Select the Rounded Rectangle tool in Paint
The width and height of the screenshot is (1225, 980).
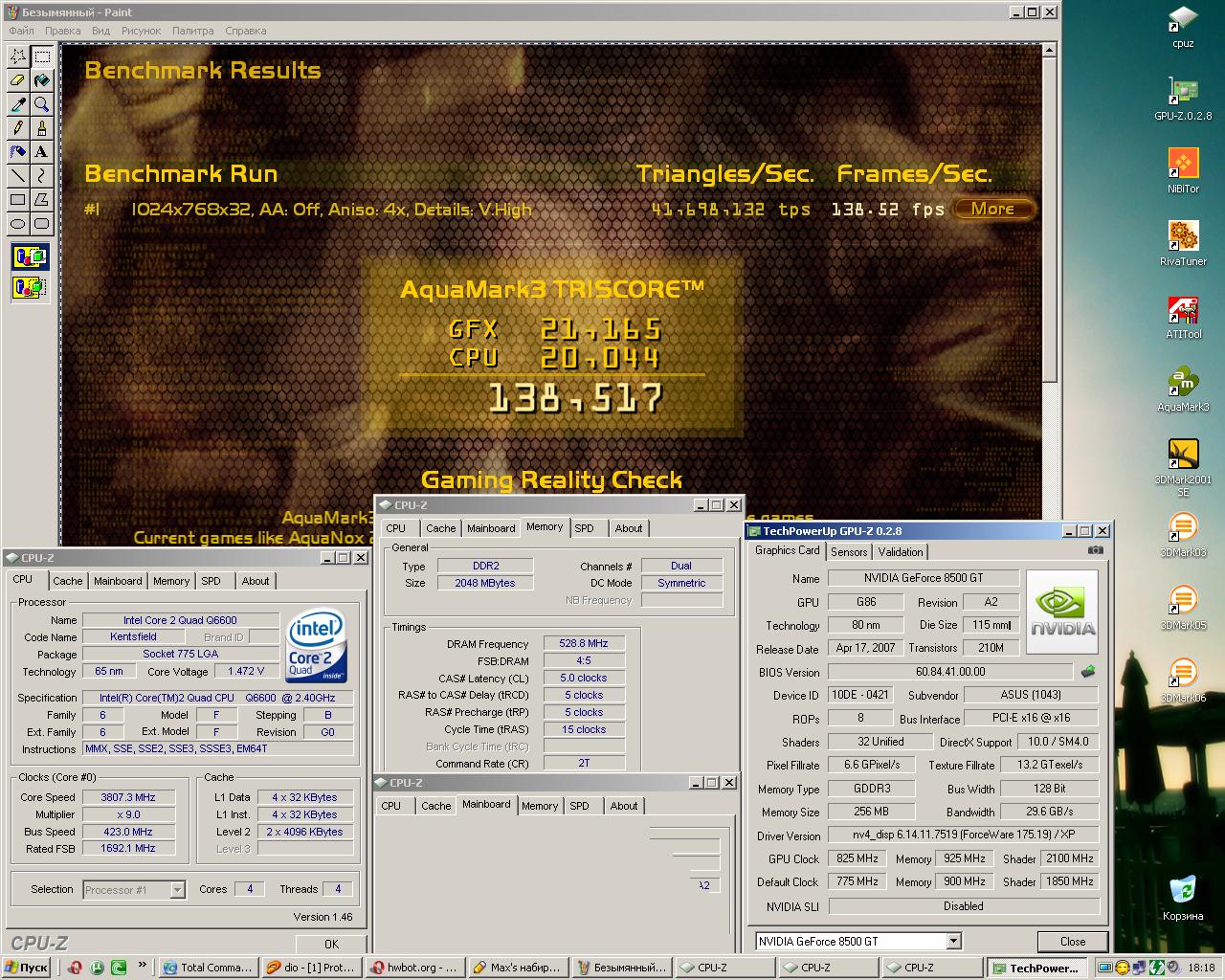coord(41,223)
